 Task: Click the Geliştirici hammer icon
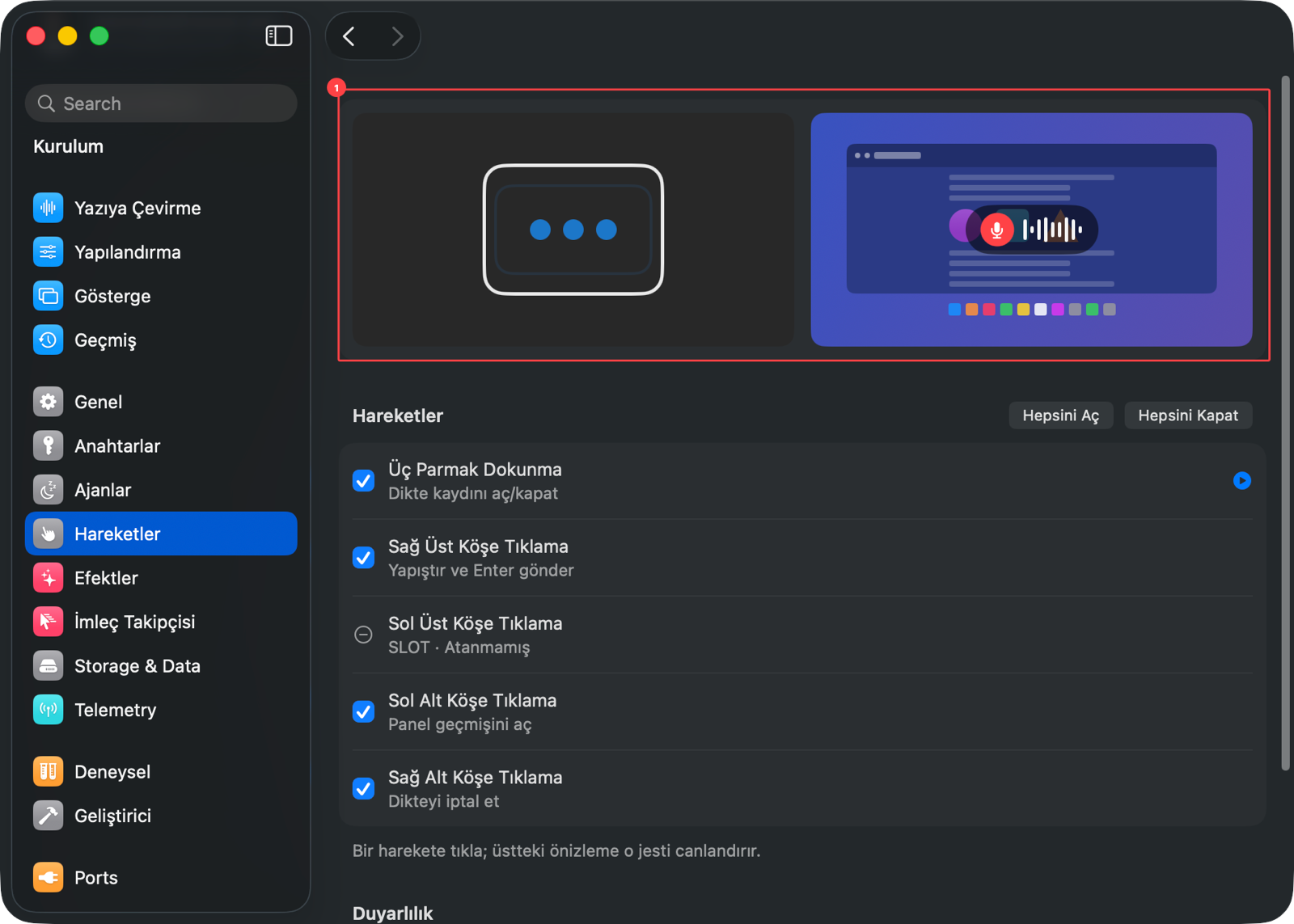[x=48, y=816]
